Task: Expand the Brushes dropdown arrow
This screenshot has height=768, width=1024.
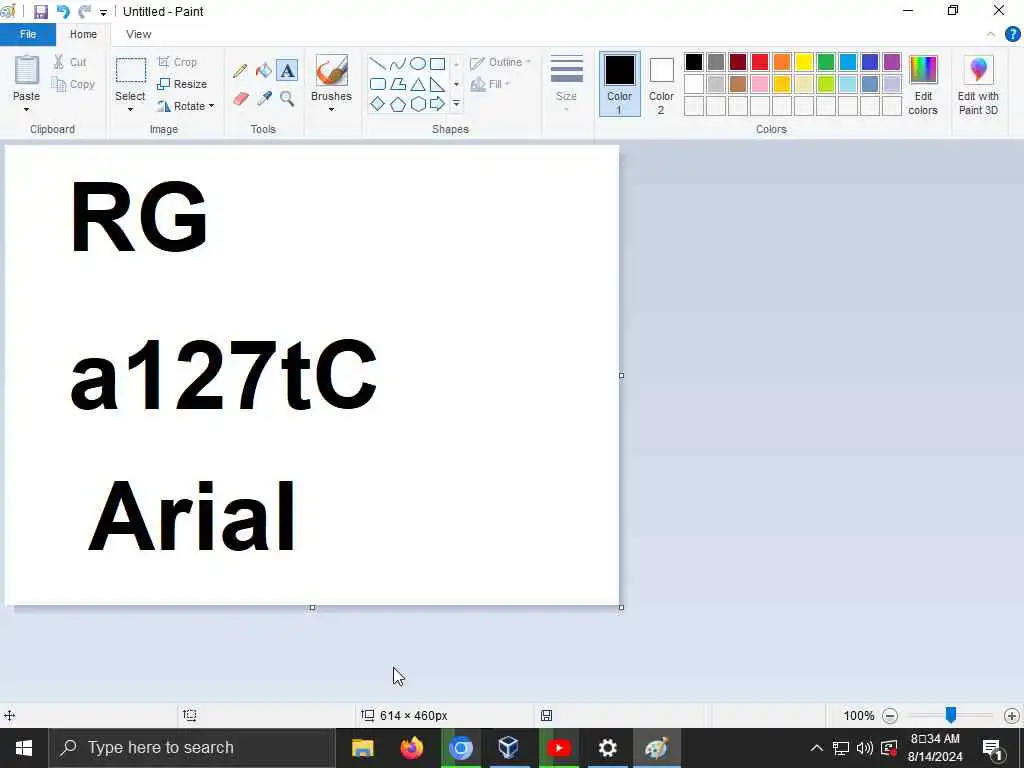Action: [331, 110]
